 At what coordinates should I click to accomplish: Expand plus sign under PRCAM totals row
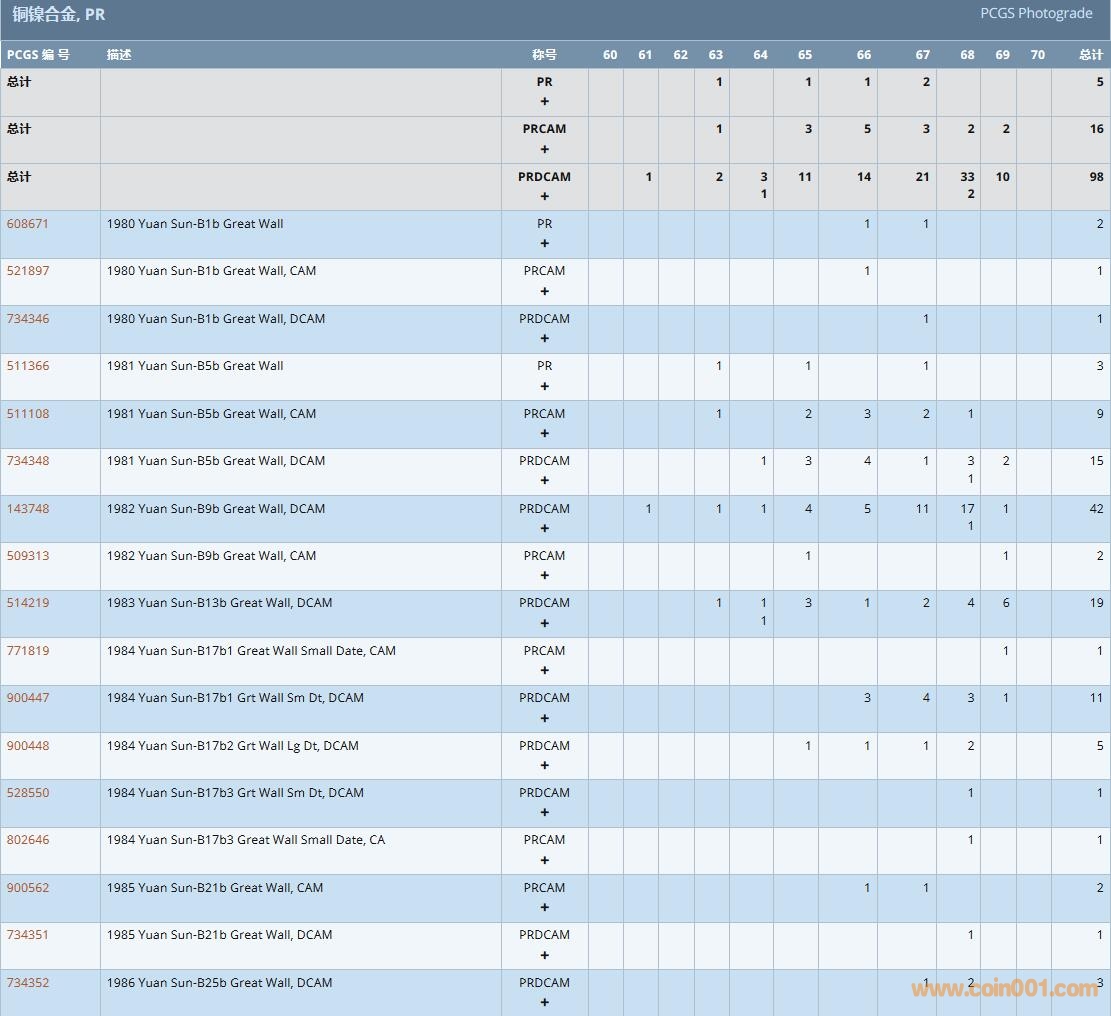pos(544,149)
